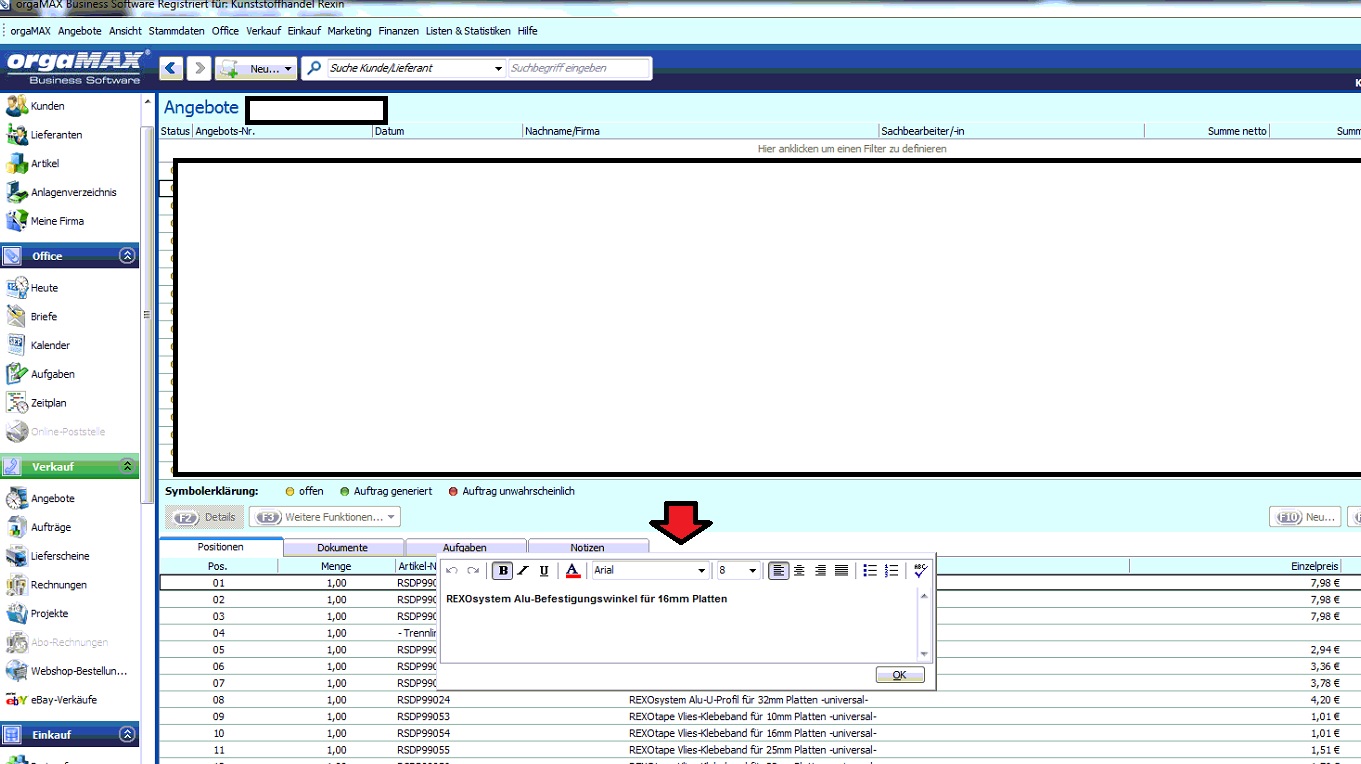Open the font size dropdown showing 8
Screen dimensions: 1361x764
(x=751, y=571)
